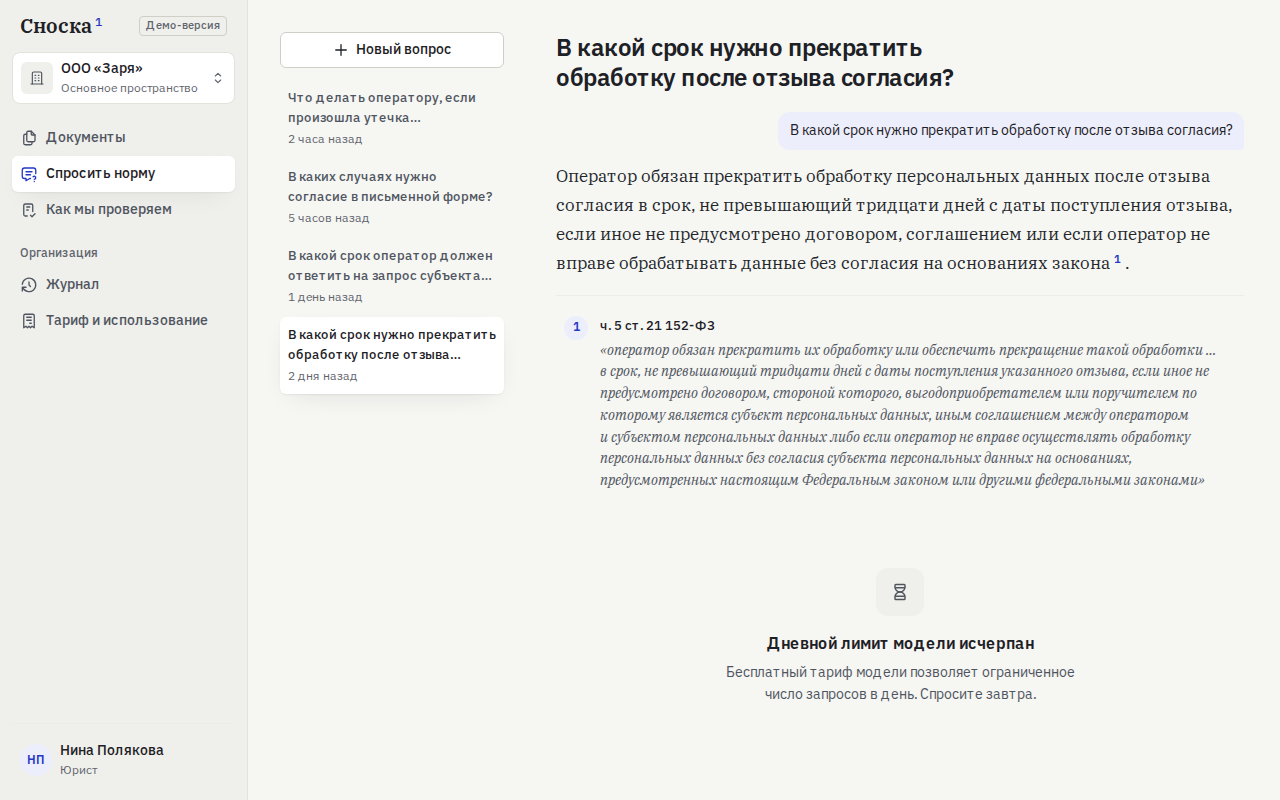
Task: Open Как мы проверяем page
Action: click(124, 209)
